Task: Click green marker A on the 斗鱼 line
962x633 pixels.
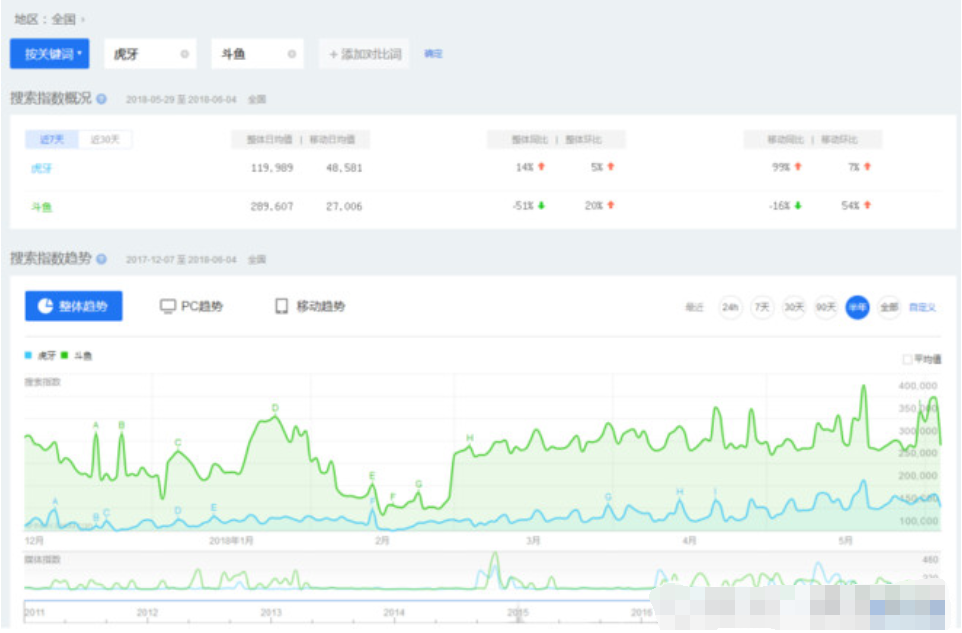Action: click(96, 425)
